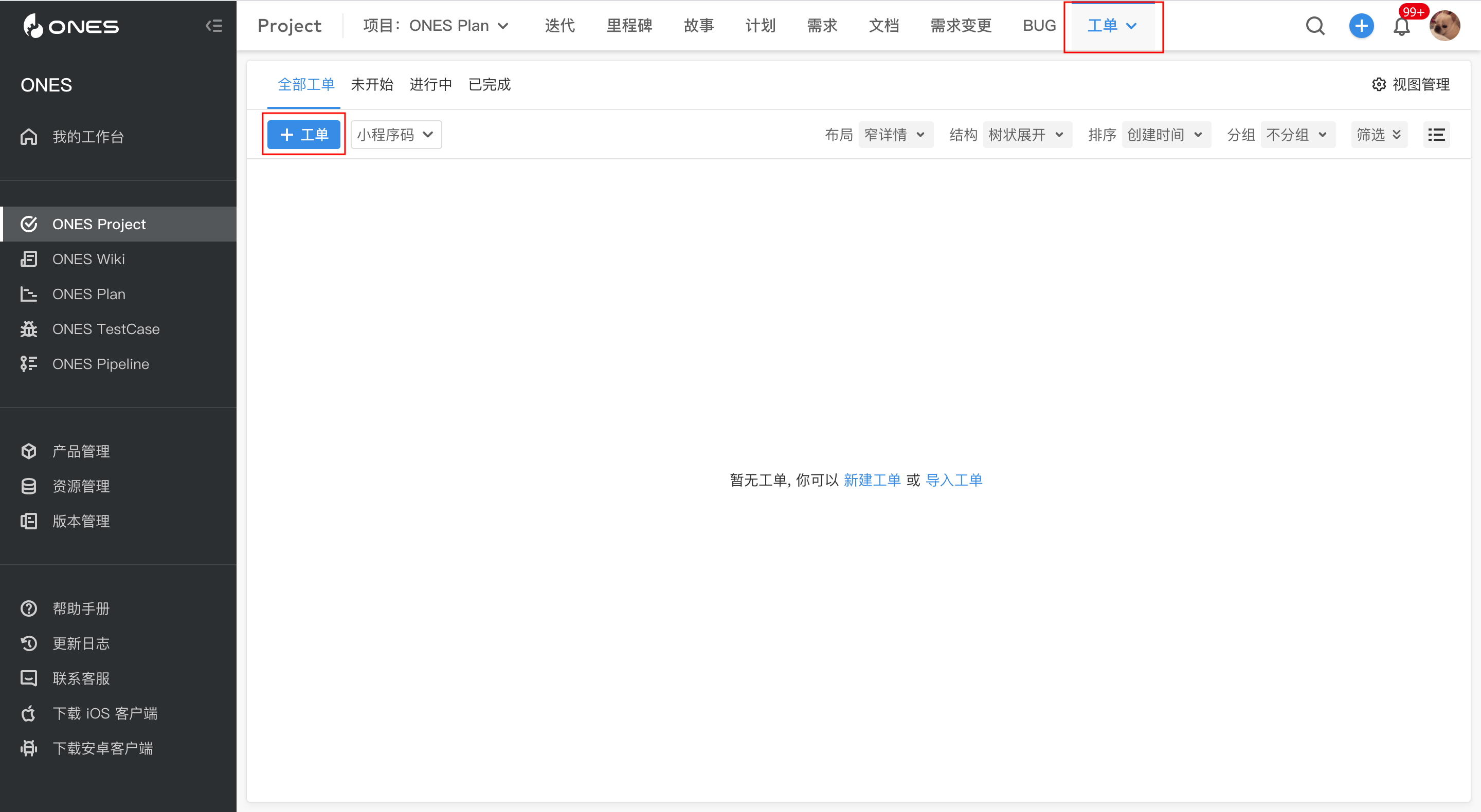The height and width of the screenshot is (812, 1481).
Task: Switch to the 需求 tab
Action: [x=822, y=26]
